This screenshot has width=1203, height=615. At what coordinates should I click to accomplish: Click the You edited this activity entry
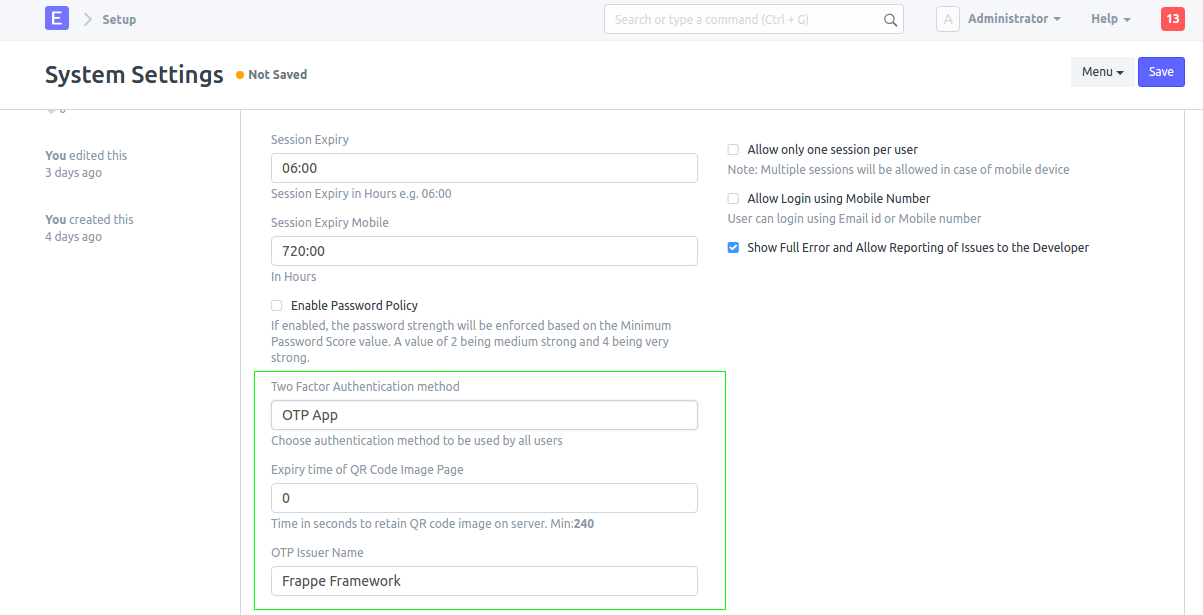coord(86,155)
